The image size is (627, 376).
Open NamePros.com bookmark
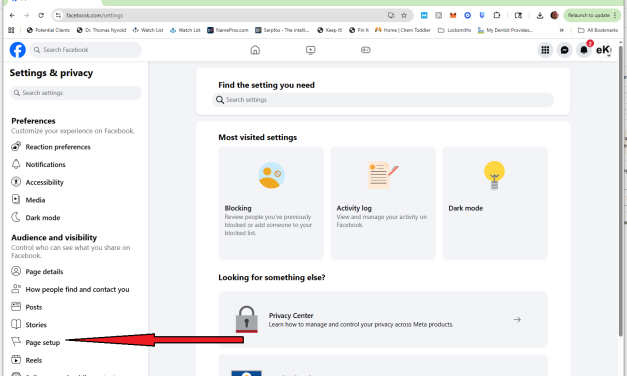[x=228, y=30]
